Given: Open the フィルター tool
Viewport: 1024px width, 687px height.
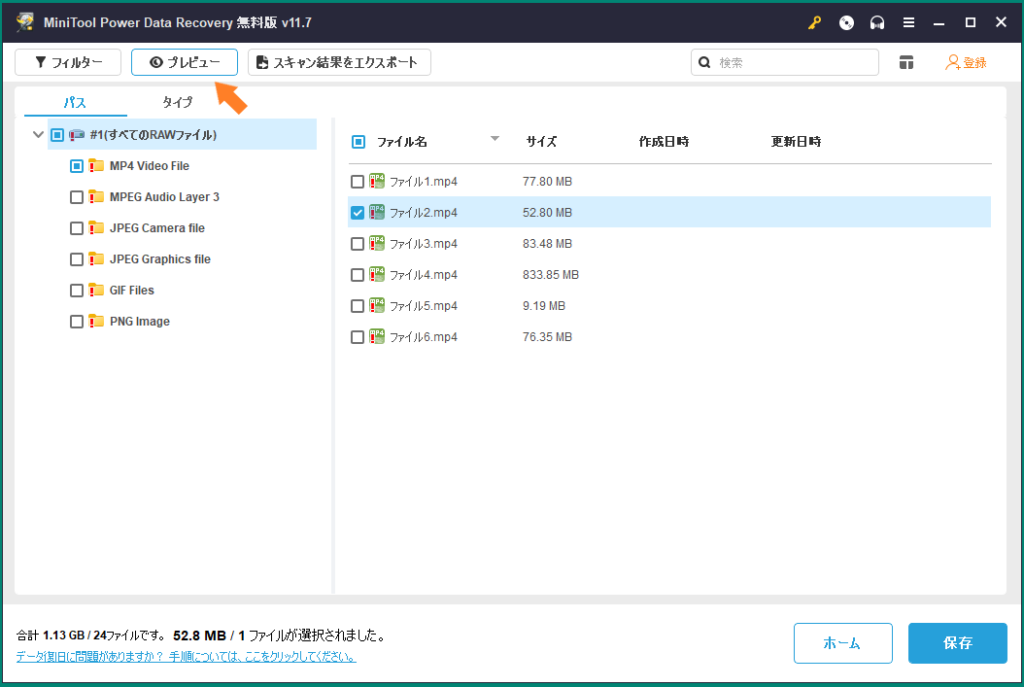Looking at the screenshot, I should coord(68,61).
